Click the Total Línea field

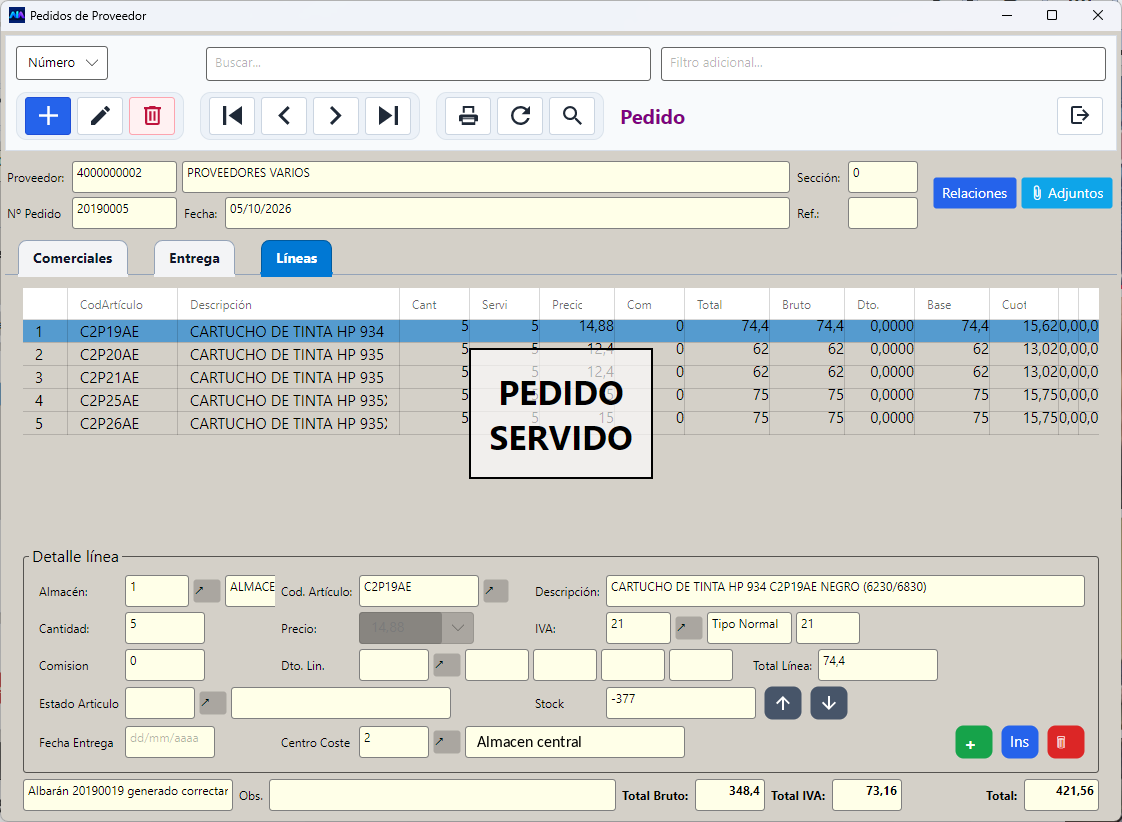click(878, 665)
